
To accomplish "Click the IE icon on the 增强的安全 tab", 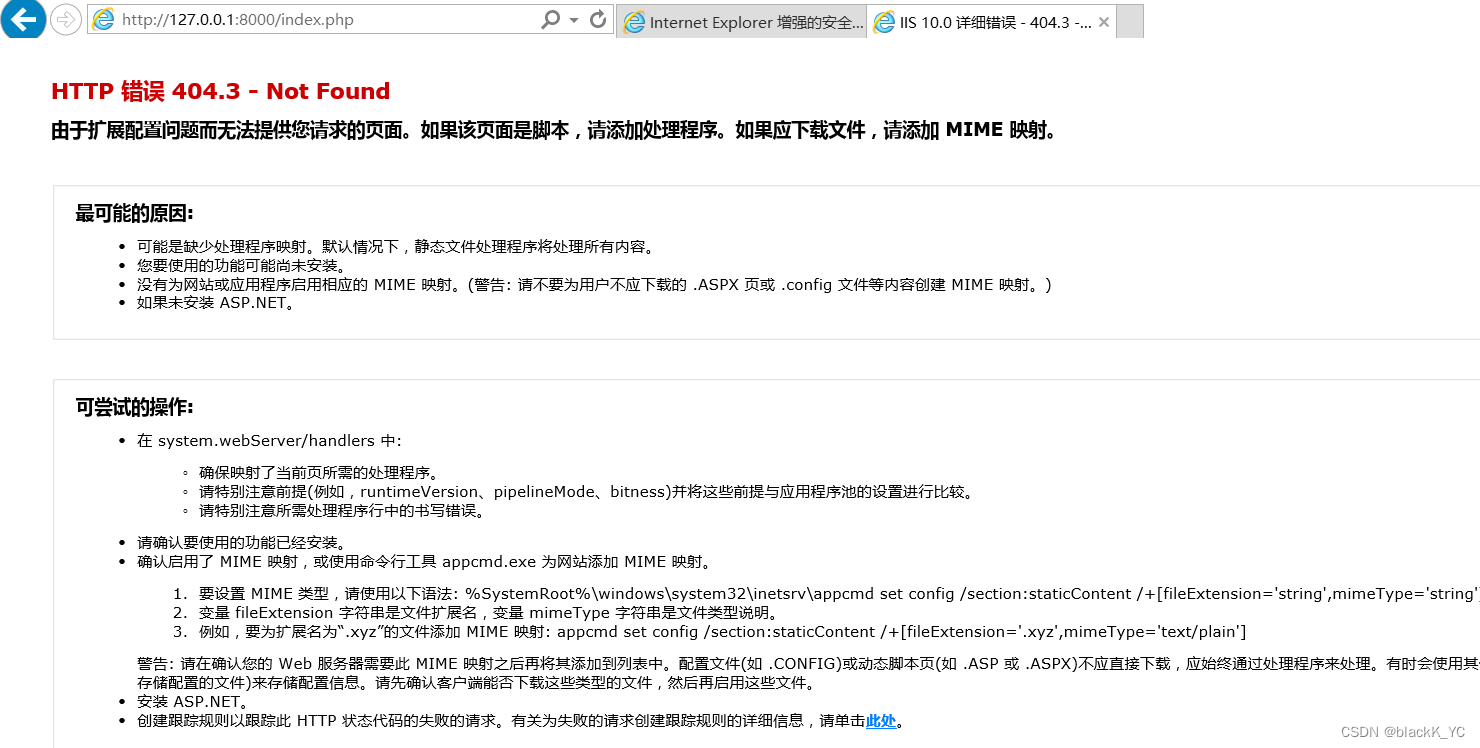I will [x=634, y=22].
